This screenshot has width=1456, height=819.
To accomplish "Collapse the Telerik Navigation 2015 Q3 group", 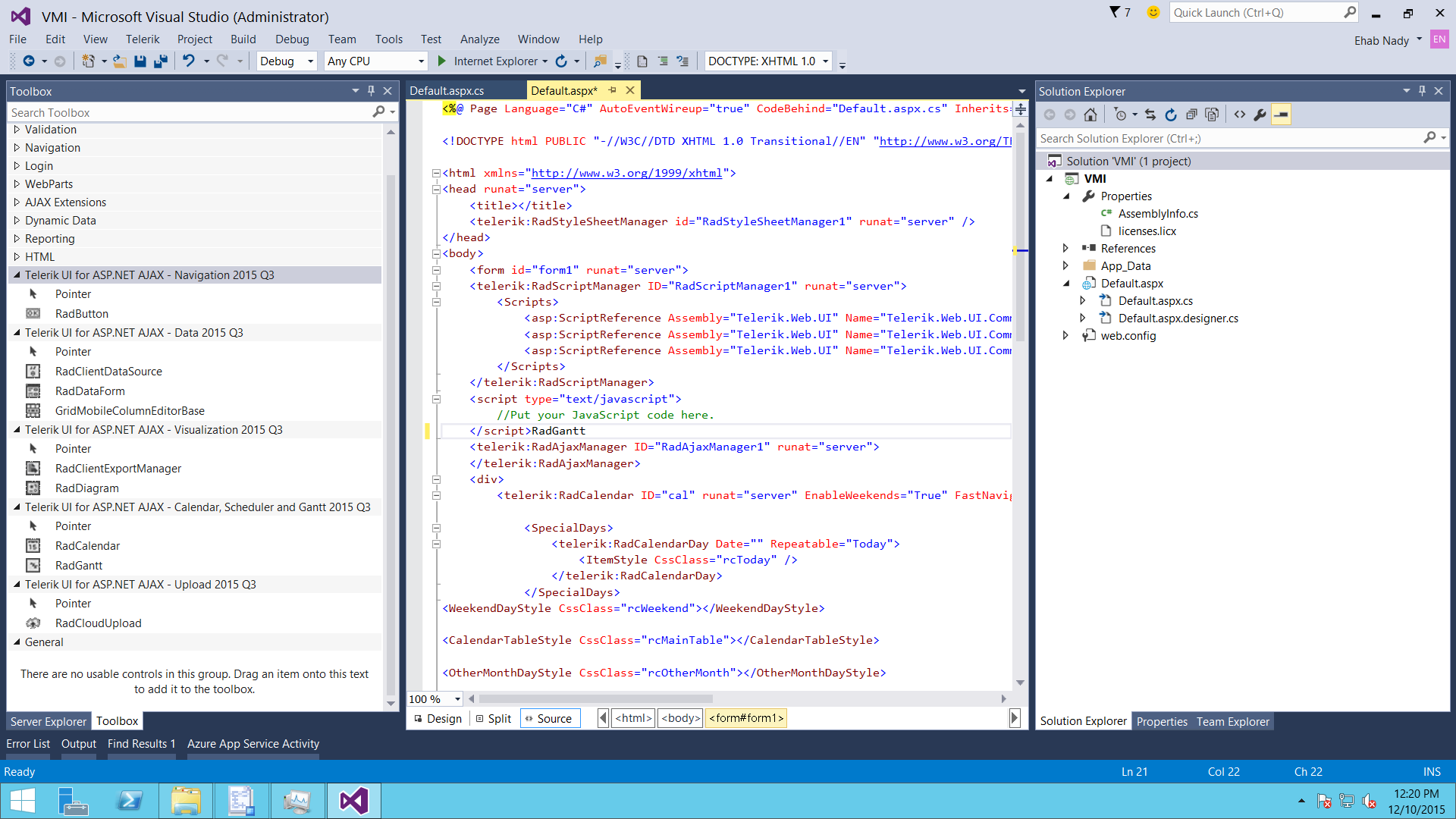I will [17, 275].
